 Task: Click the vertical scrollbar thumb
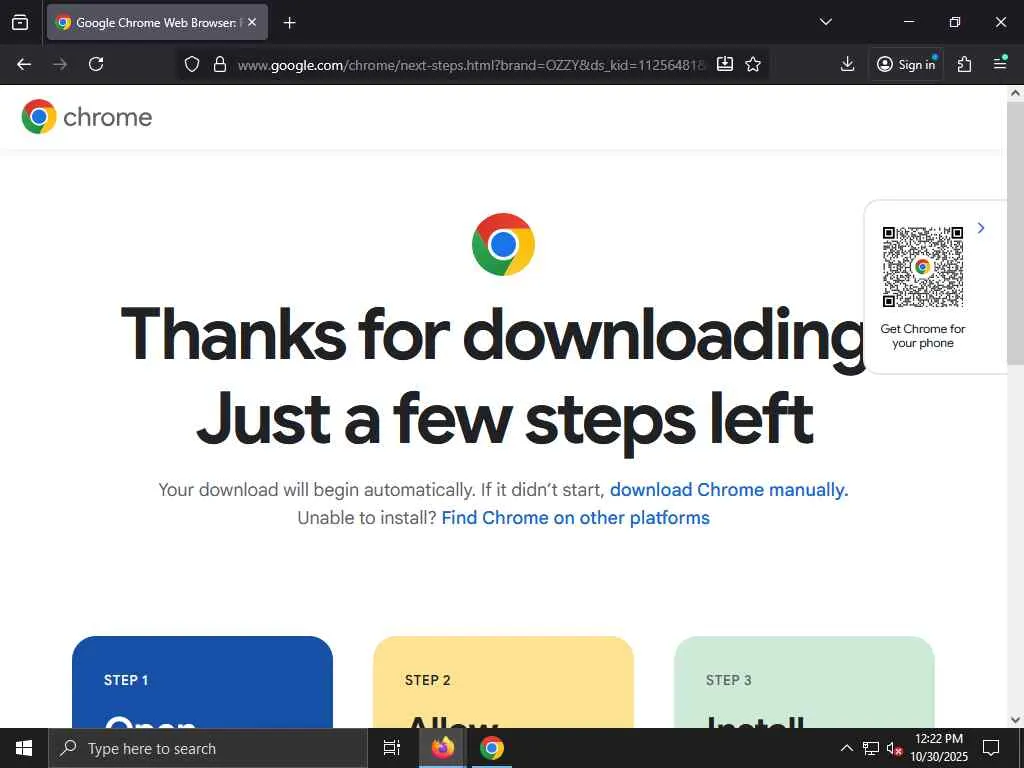(x=1016, y=233)
